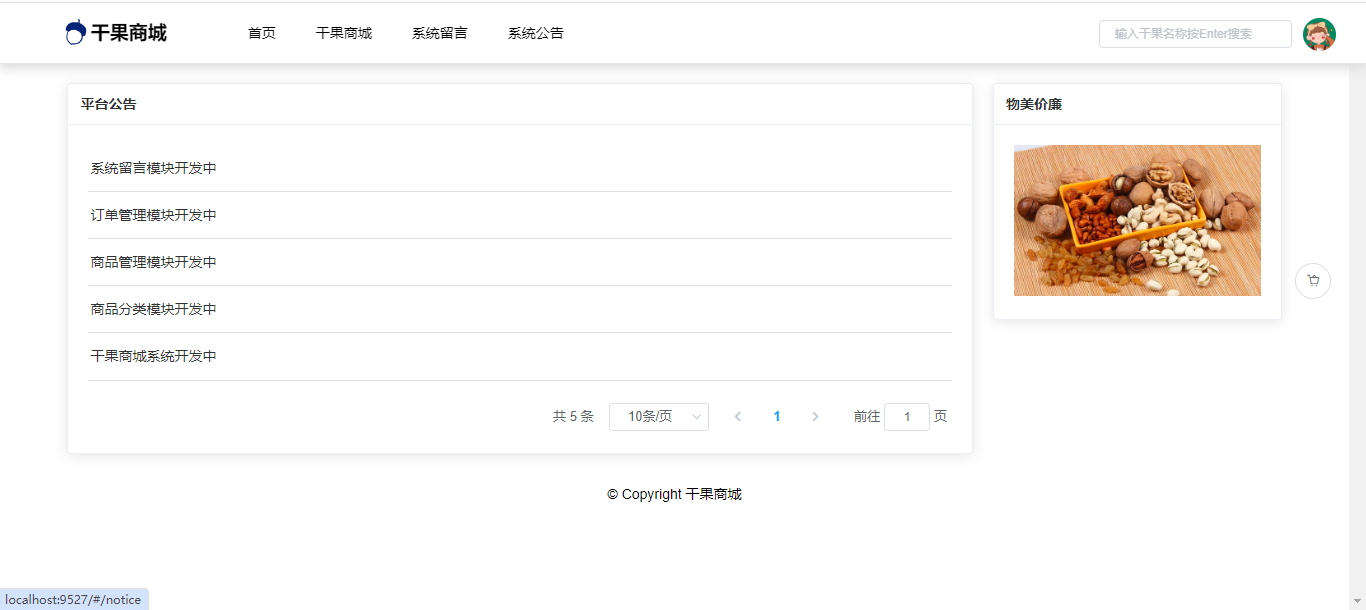Select the 首页 navigation menu item
The image size is (1366, 610).
(262, 33)
